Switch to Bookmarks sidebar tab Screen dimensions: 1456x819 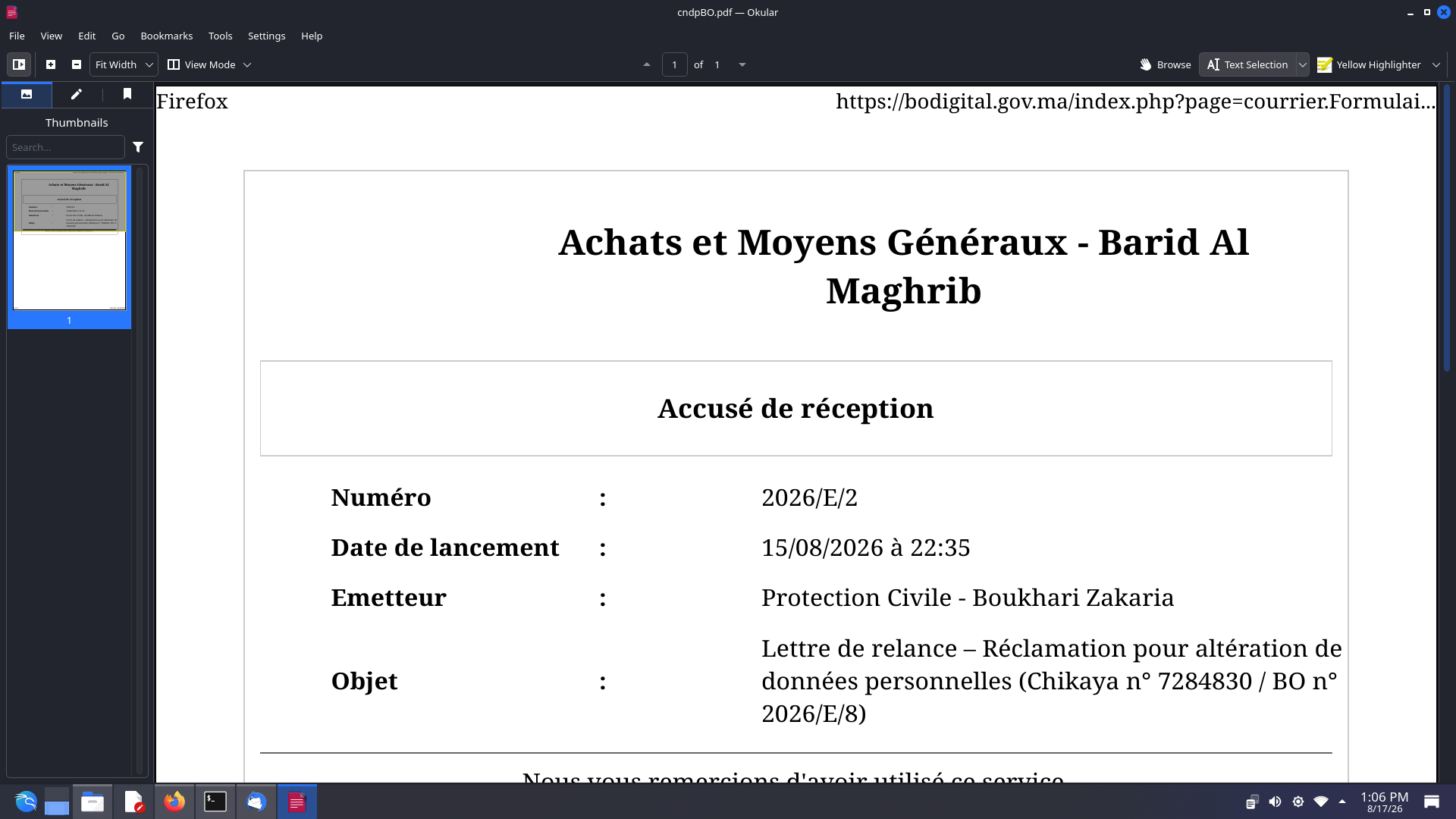coord(127,94)
